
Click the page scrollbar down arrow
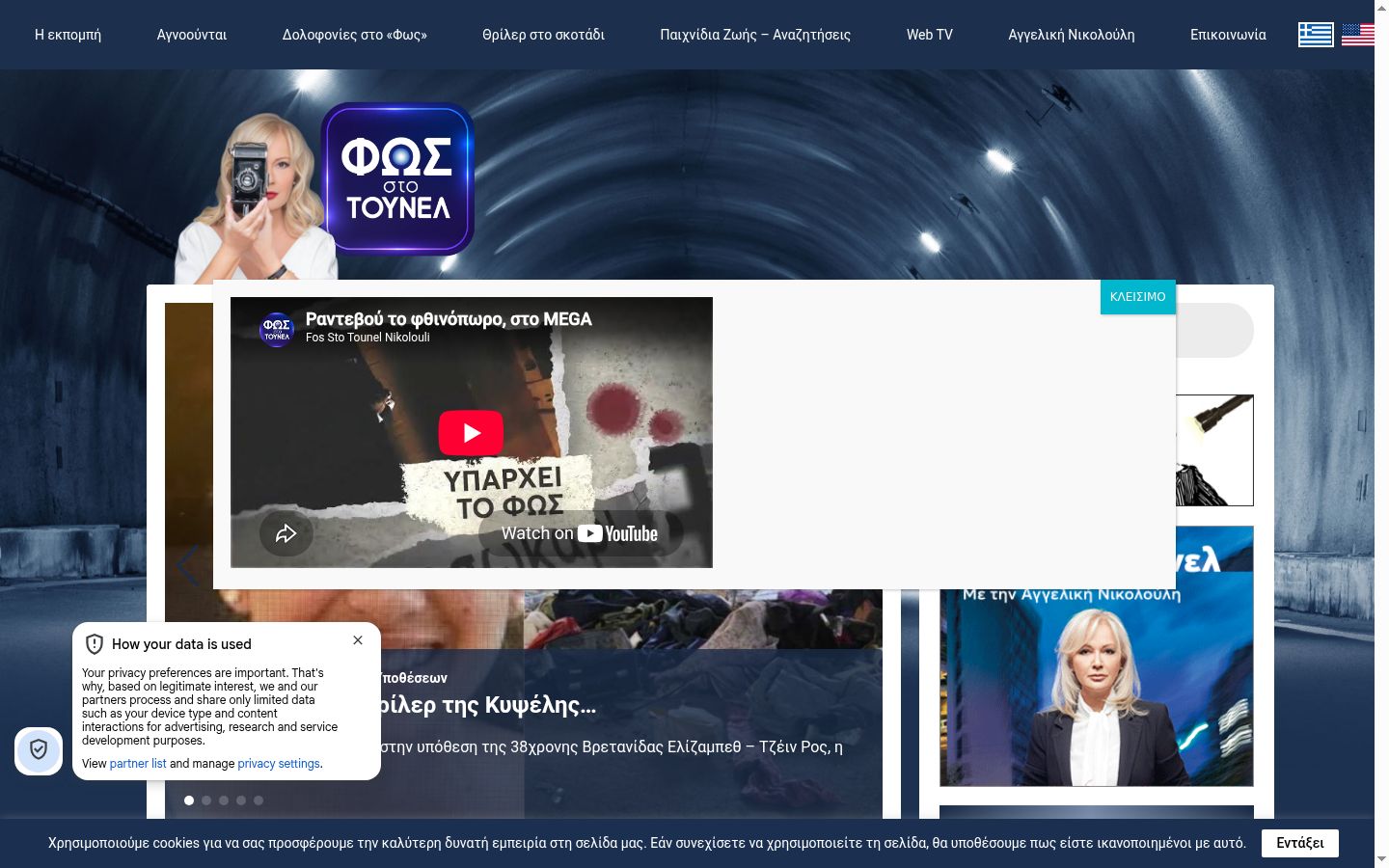1381,858
